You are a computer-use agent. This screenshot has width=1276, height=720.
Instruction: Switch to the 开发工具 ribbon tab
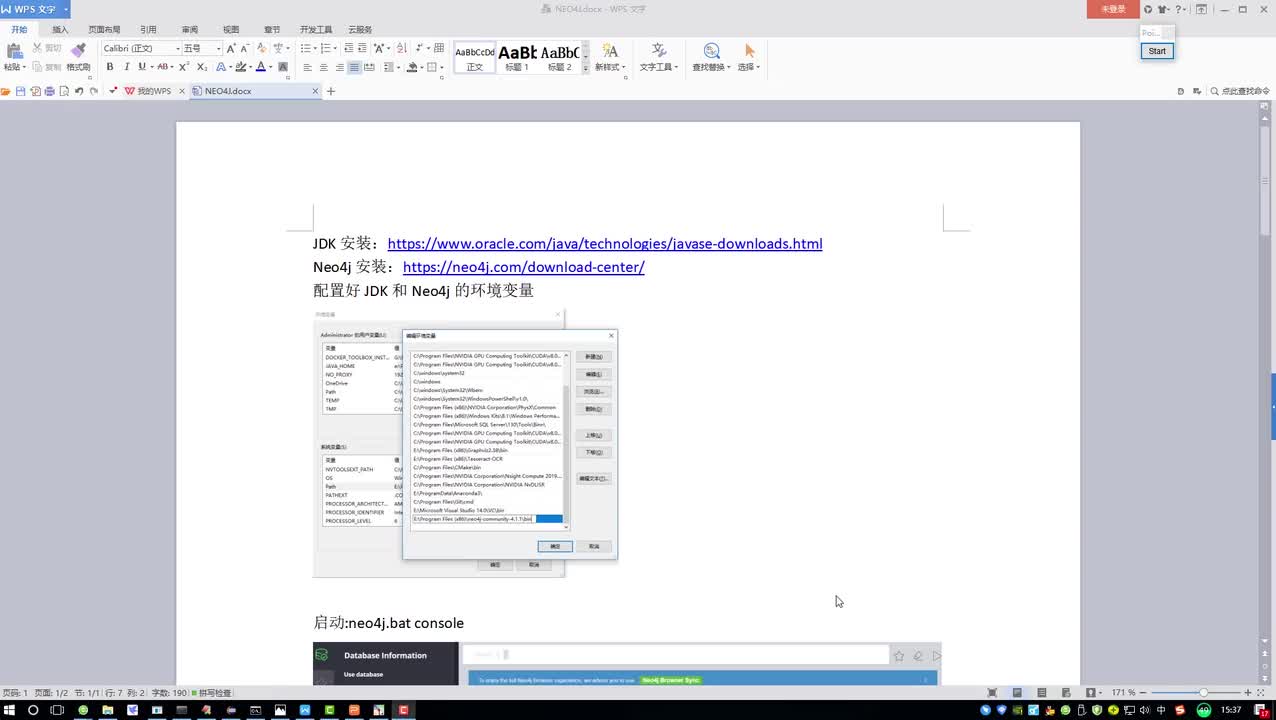click(316, 30)
